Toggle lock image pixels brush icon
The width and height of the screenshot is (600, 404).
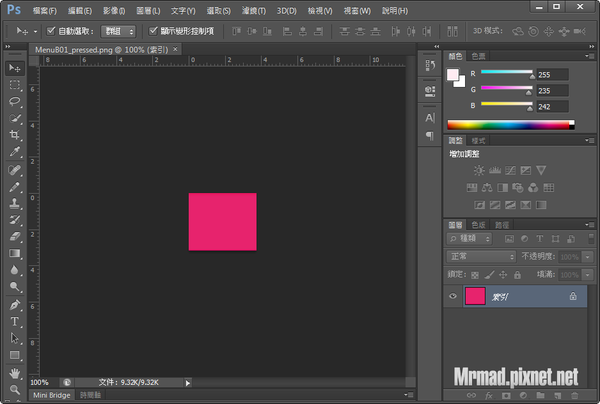point(489,275)
